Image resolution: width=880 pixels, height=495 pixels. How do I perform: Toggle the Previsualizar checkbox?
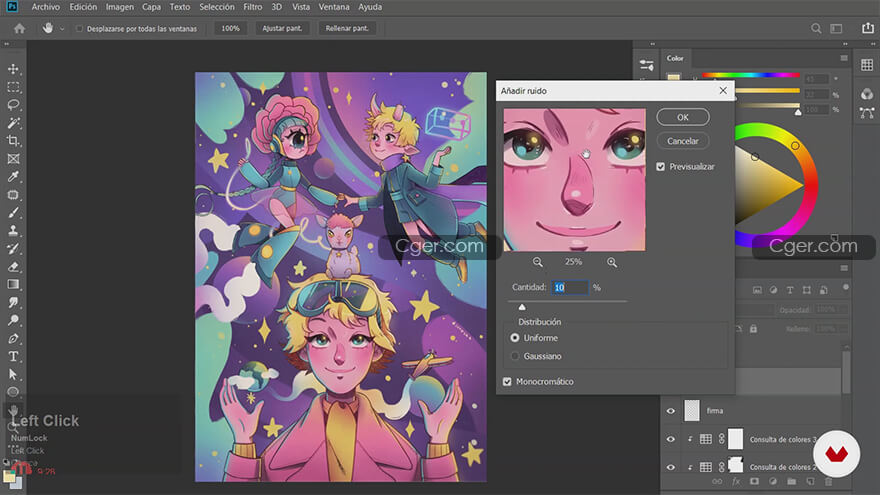661,167
